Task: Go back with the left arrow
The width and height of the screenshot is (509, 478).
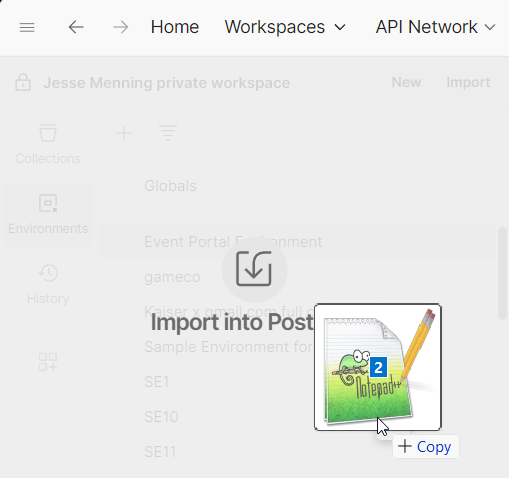Action: click(76, 27)
